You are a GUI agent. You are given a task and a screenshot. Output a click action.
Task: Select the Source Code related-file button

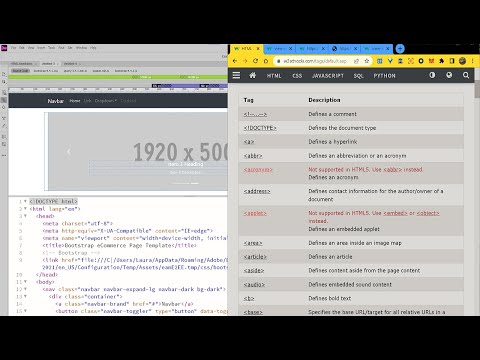(21, 71)
